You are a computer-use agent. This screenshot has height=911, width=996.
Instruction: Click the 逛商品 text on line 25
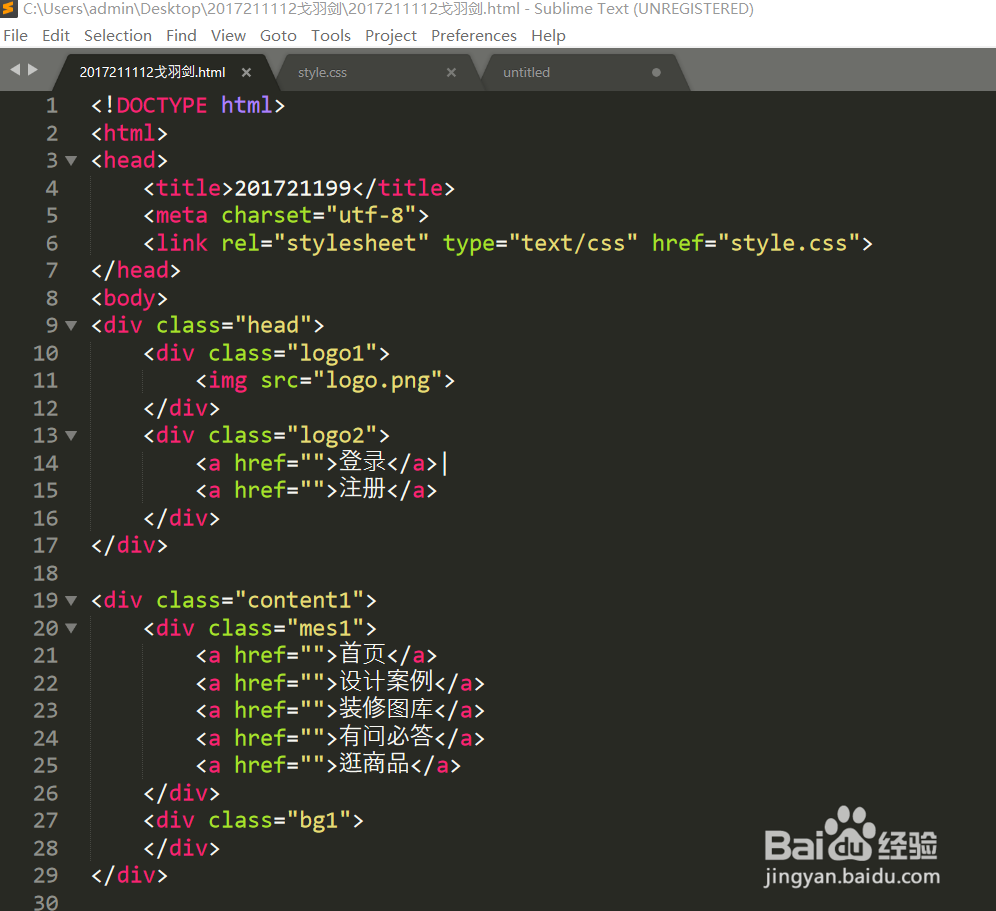coord(374,764)
